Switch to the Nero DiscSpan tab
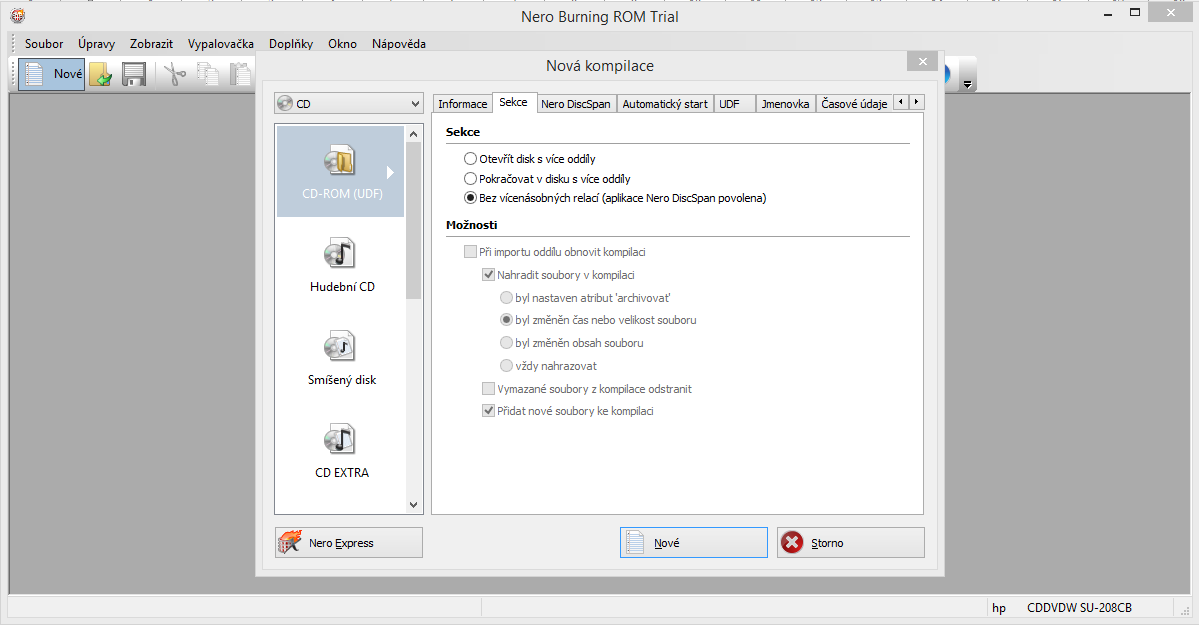This screenshot has height=625, width=1199. (x=576, y=104)
